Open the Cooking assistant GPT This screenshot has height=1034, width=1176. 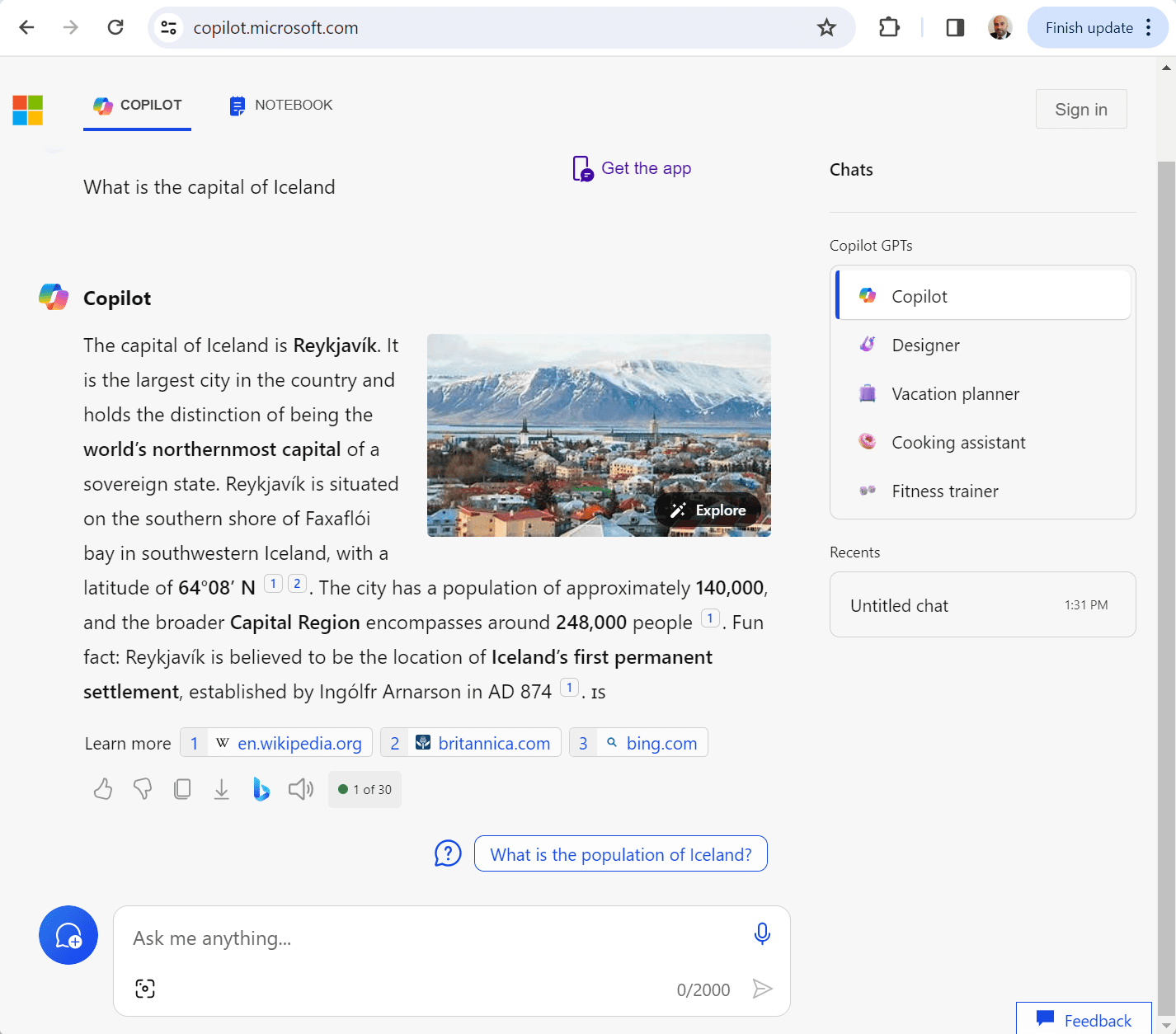(983, 442)
